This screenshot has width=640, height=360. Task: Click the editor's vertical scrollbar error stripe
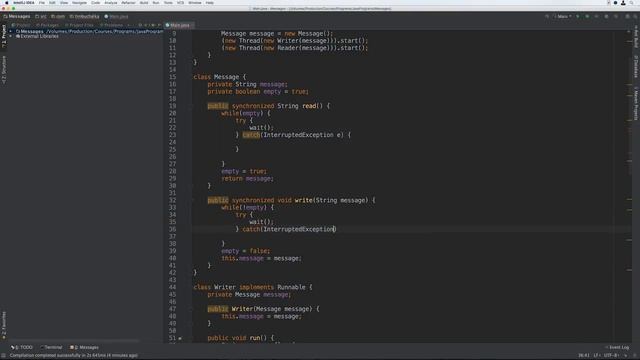coord(629,186)
